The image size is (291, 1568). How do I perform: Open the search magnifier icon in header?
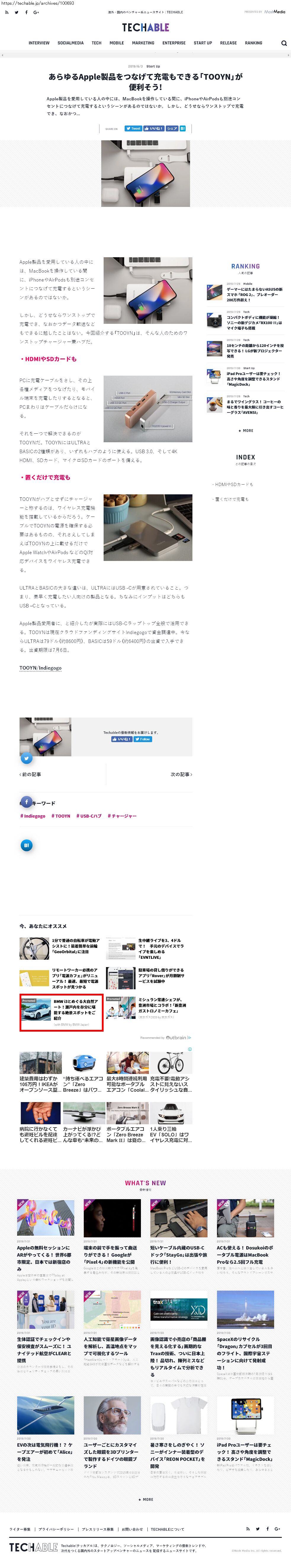(x=284, y=43)
